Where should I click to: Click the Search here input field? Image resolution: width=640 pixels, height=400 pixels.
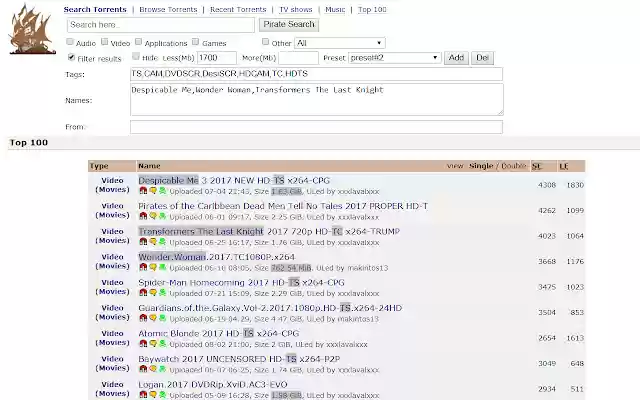point(161,25)
